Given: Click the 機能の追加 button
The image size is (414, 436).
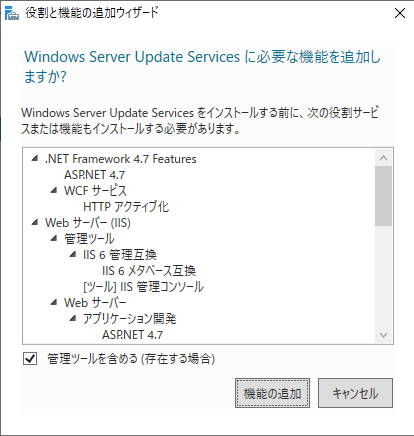Looking at the screenshot, I should (x=272, y=393).
